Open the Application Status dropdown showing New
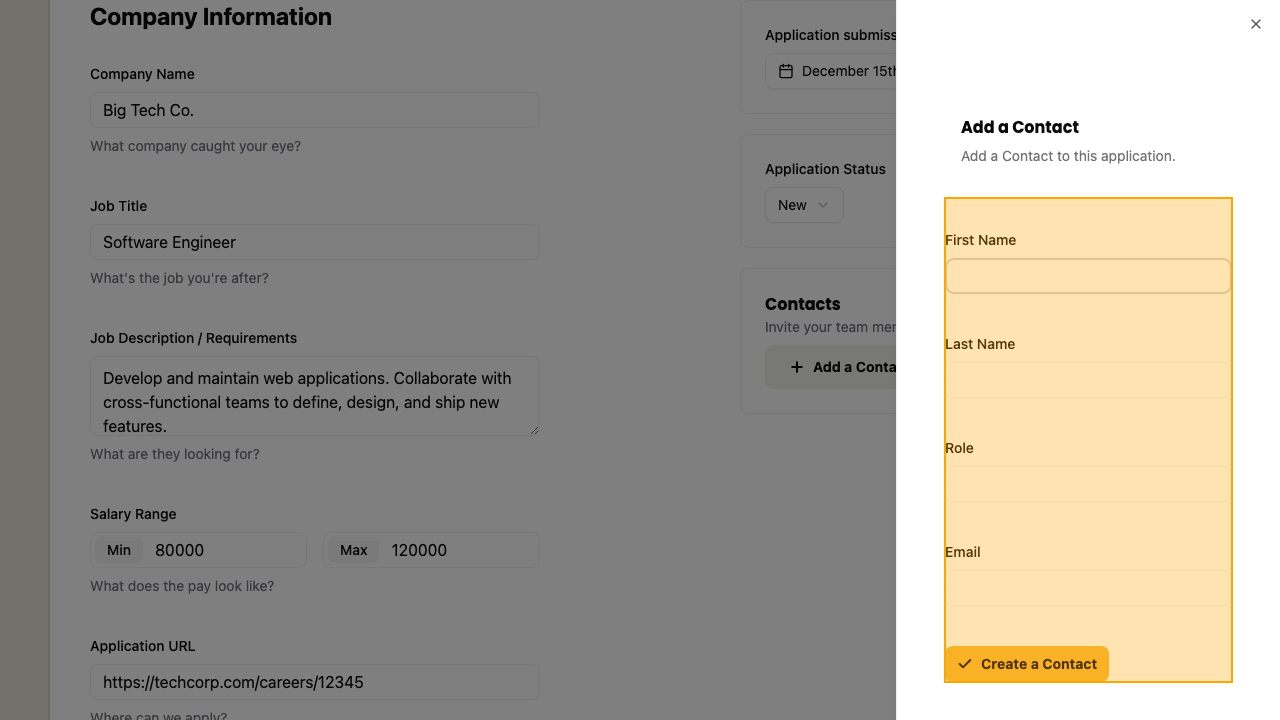 coord(803,205)
